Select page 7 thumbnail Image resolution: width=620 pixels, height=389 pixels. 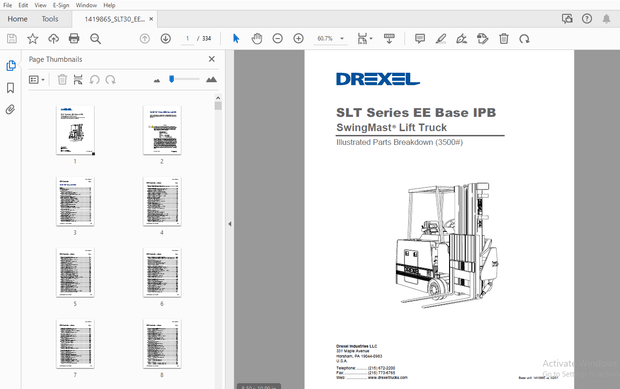(75, 344)
